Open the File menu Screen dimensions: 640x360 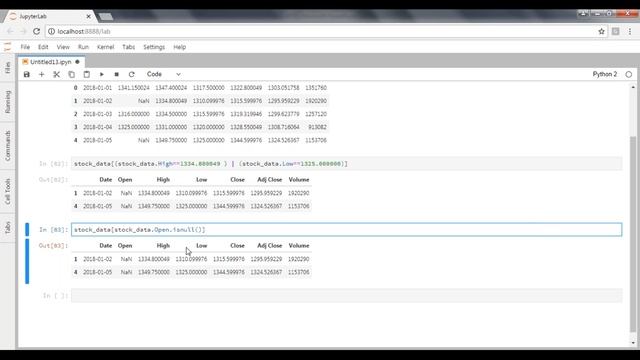point(25,47)
